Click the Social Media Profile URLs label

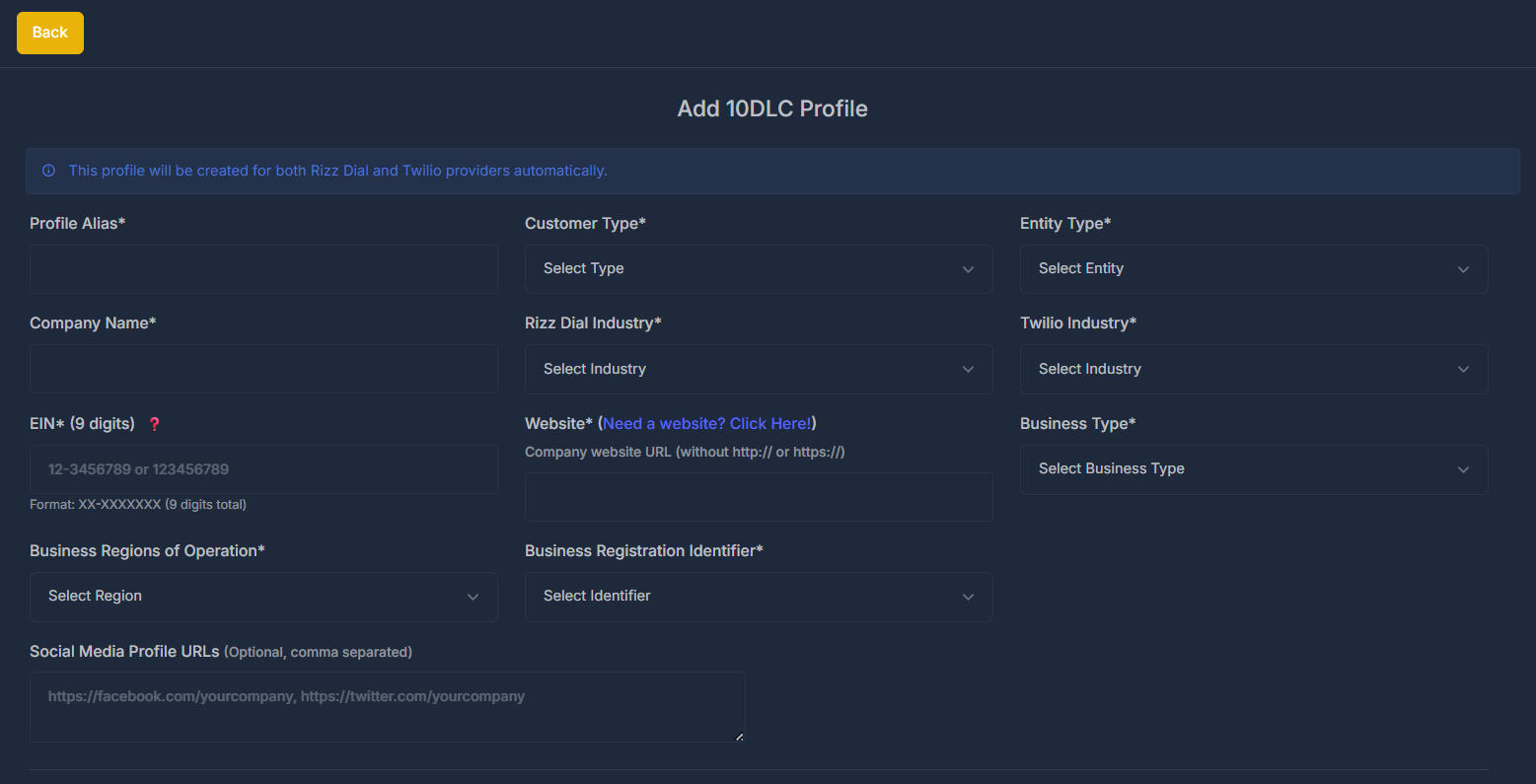(x=124, y=652)
